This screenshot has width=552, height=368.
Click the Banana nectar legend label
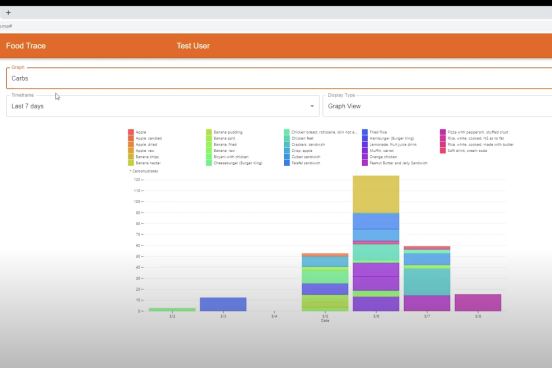tap(148, 163)
